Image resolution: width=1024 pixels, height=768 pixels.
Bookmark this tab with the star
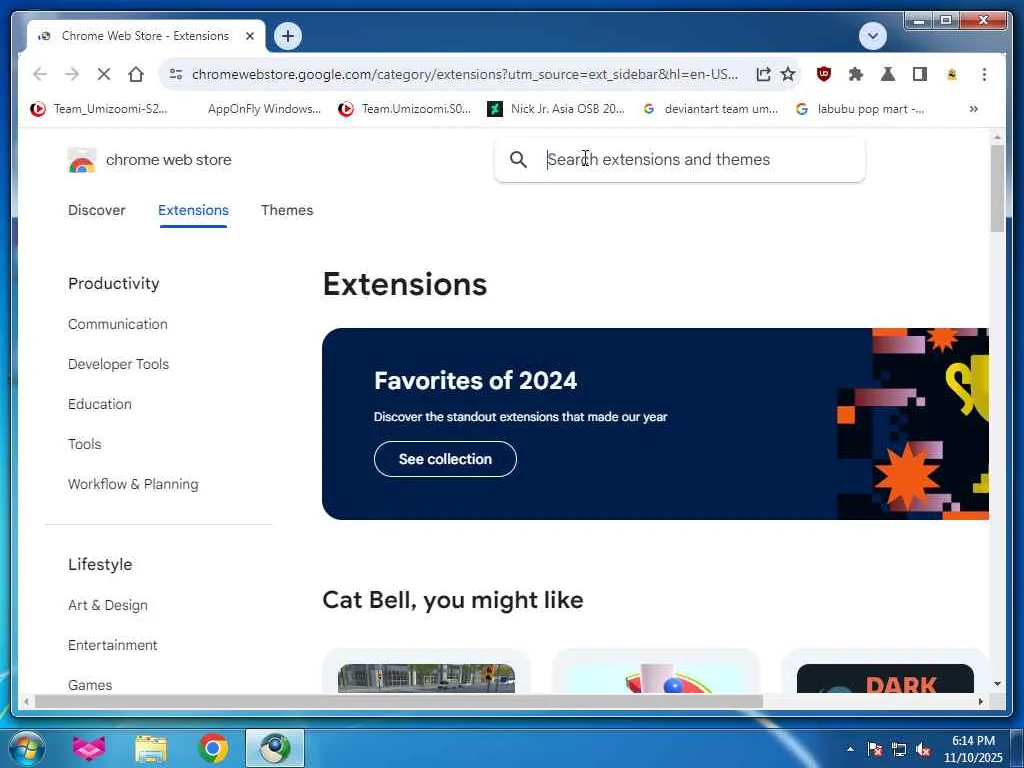[x=788, y=74]
